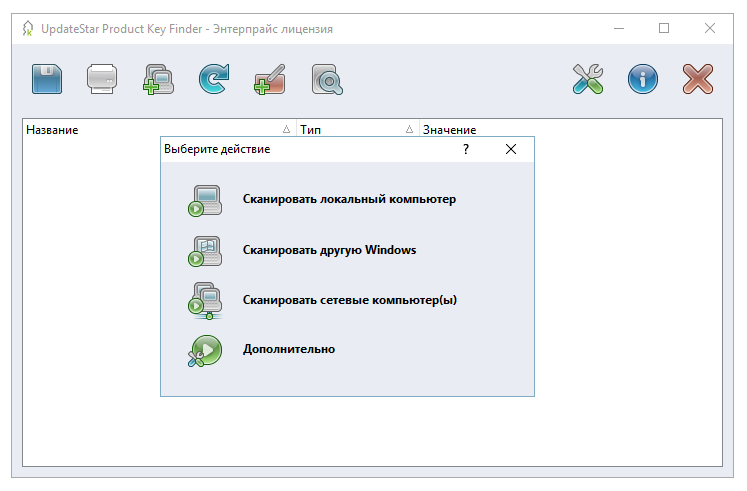Click the Дополнительно green play icon
The height and width of the screenshot is (491, 747).
(x=205, y=351)
